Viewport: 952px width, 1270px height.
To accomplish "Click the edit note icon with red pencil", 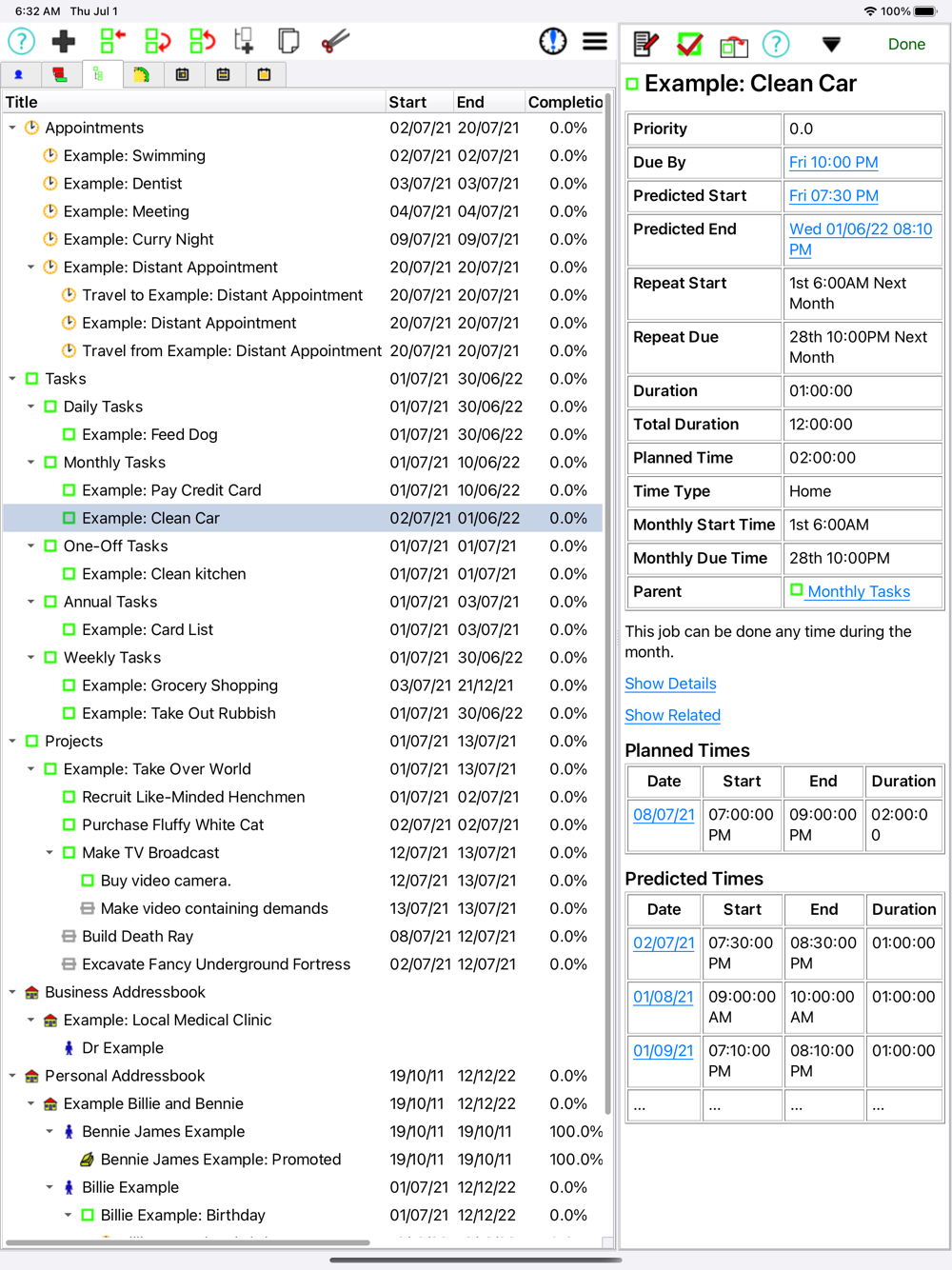I will pos(645,44).
